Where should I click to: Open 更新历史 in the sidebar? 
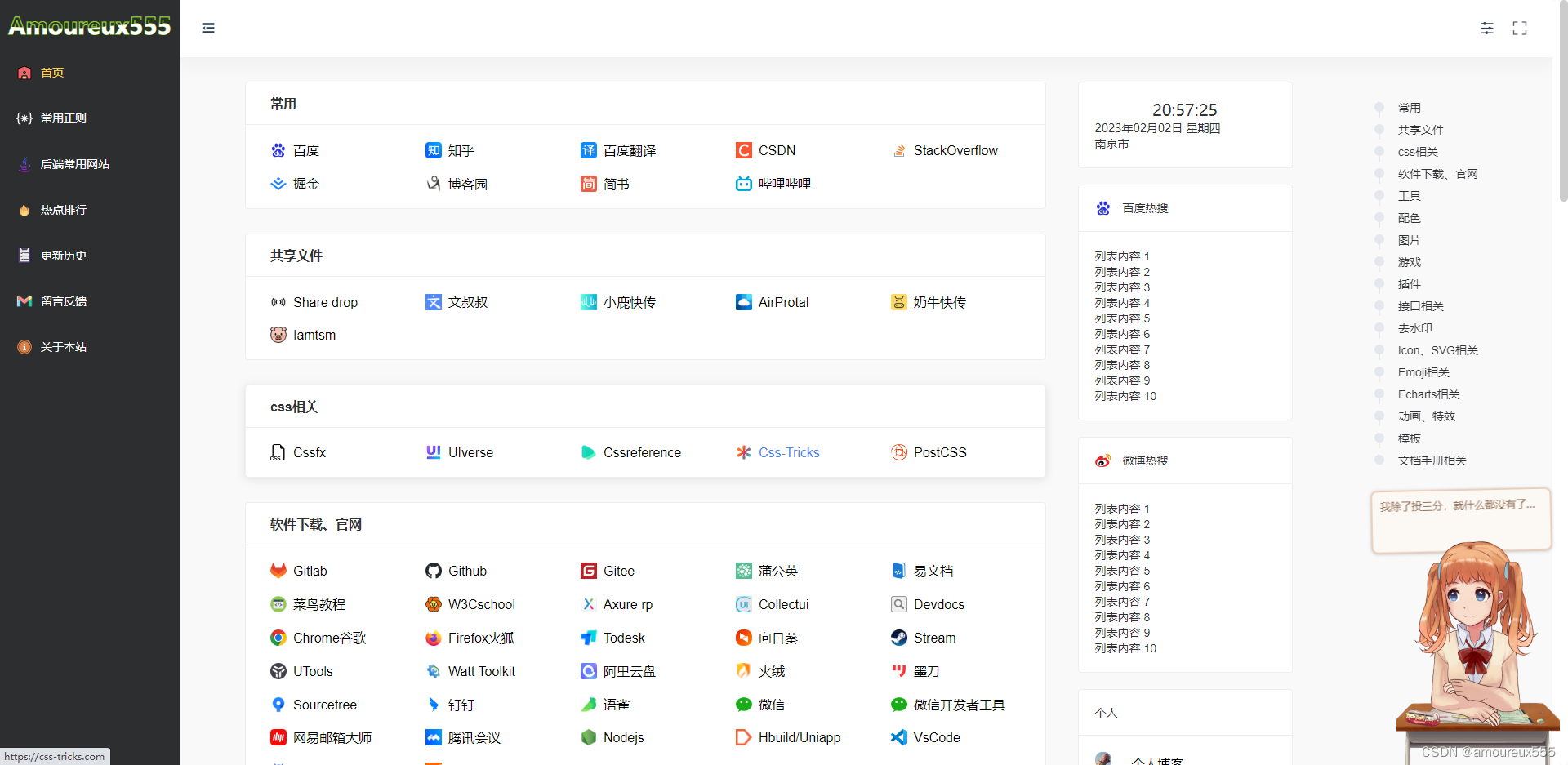(64, 256)
